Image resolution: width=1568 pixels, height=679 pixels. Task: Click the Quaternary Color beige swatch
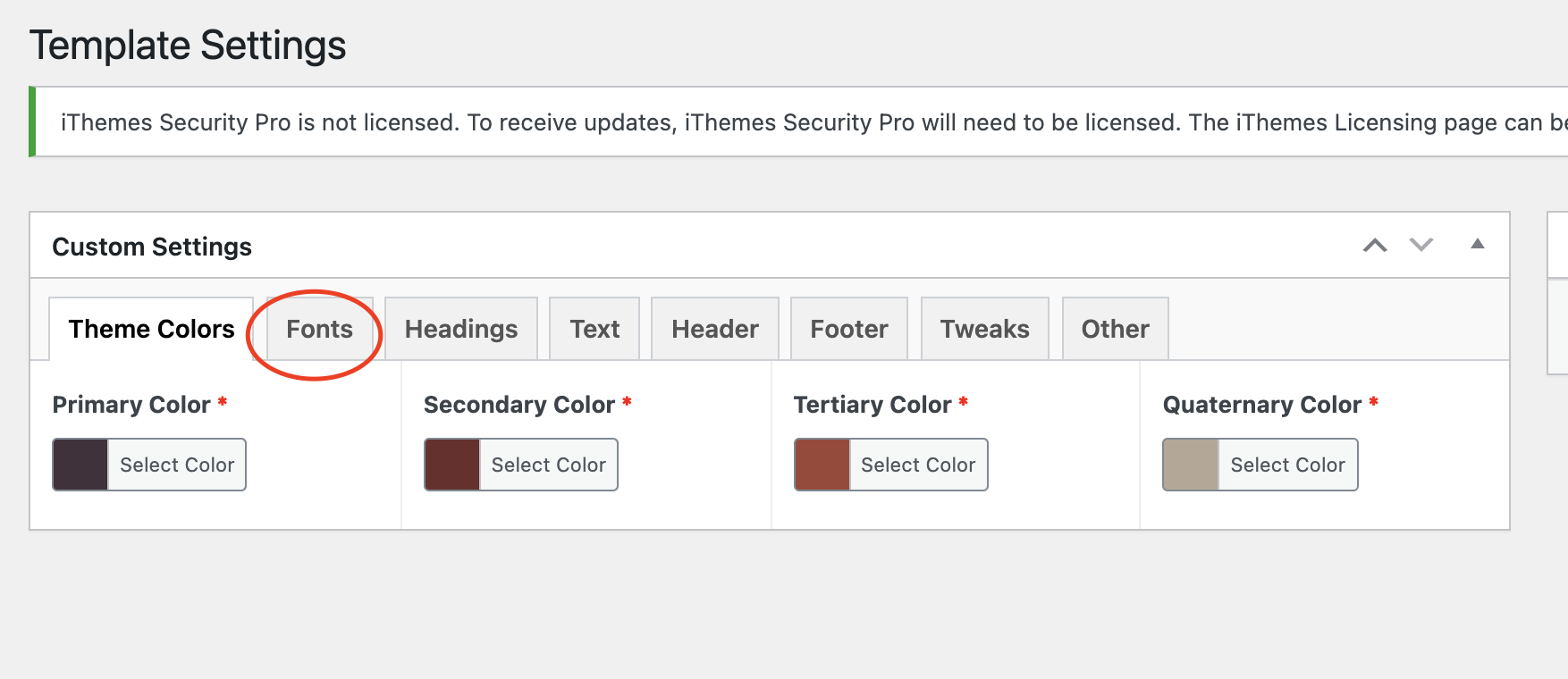tap(1191, 465)
